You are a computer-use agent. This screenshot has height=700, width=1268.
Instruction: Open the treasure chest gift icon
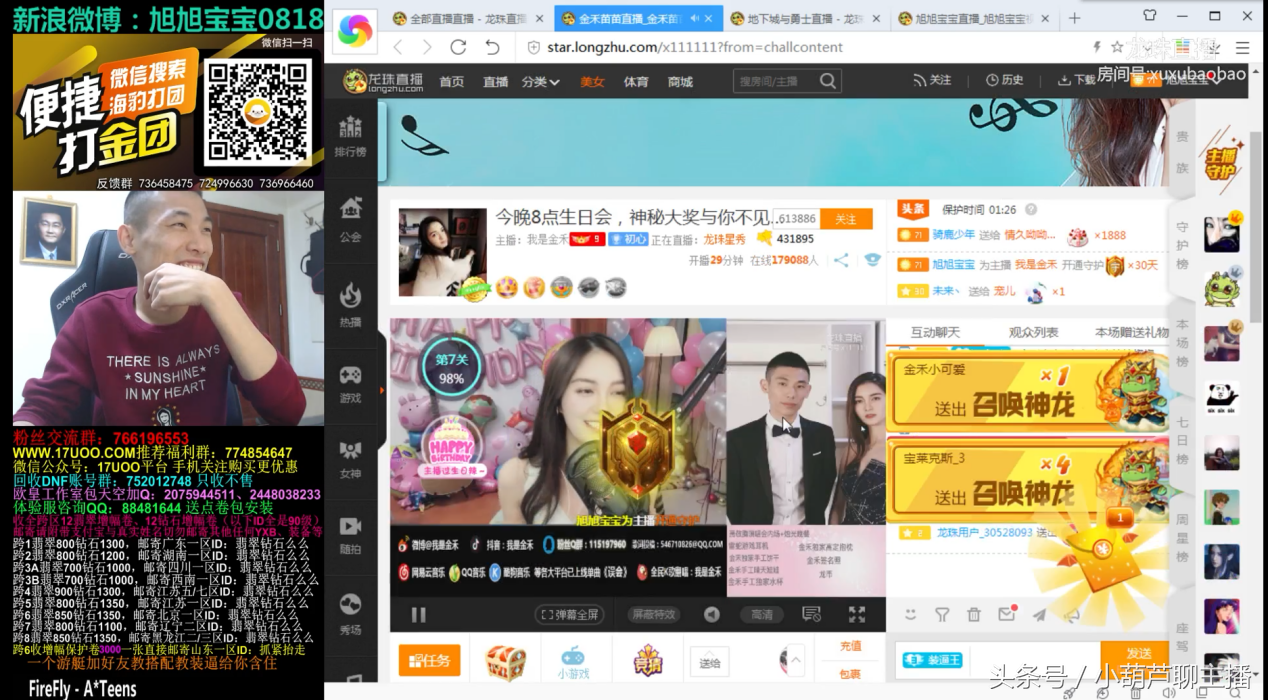pyautogui.click(x=505, y=662)
